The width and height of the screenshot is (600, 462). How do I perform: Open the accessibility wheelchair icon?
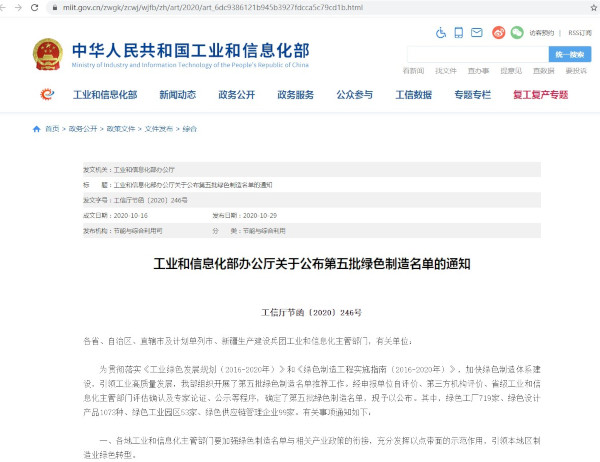(441, 33)
